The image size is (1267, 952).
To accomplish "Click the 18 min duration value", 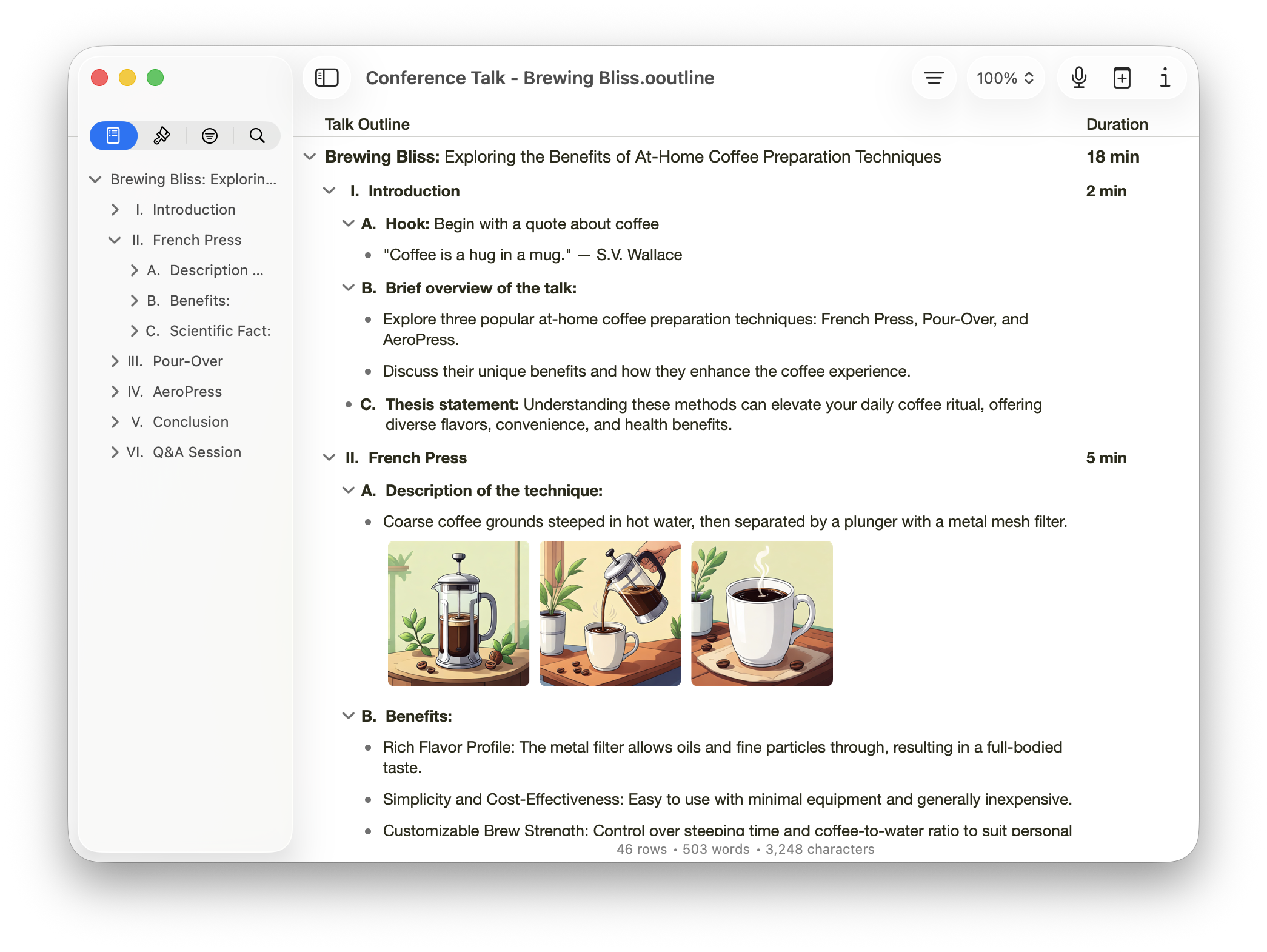I will point(1112,156).
